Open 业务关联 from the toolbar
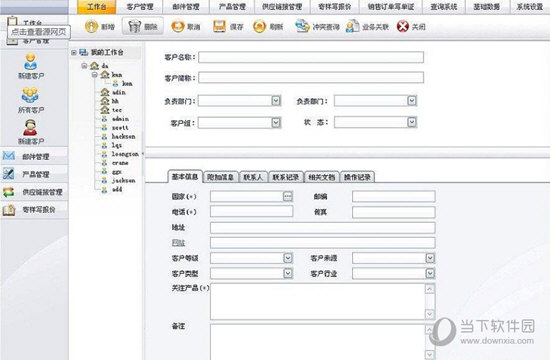The height and width of the screenshot is (360, 550). (x=367, y=27)
